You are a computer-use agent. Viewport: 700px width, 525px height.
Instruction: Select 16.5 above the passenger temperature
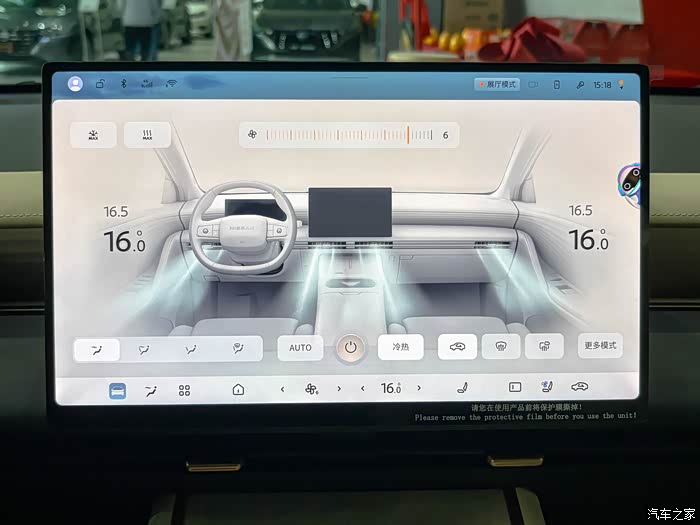580,210
